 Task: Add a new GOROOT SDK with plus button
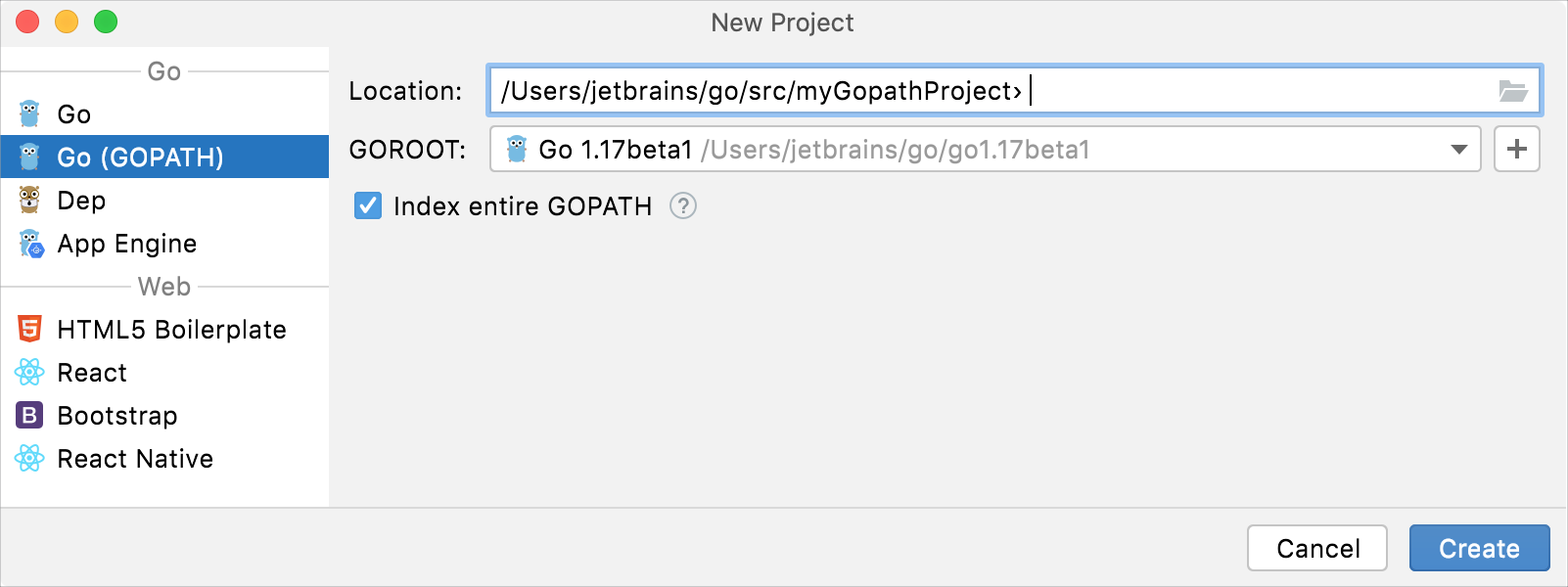[x=1517, y=150]
